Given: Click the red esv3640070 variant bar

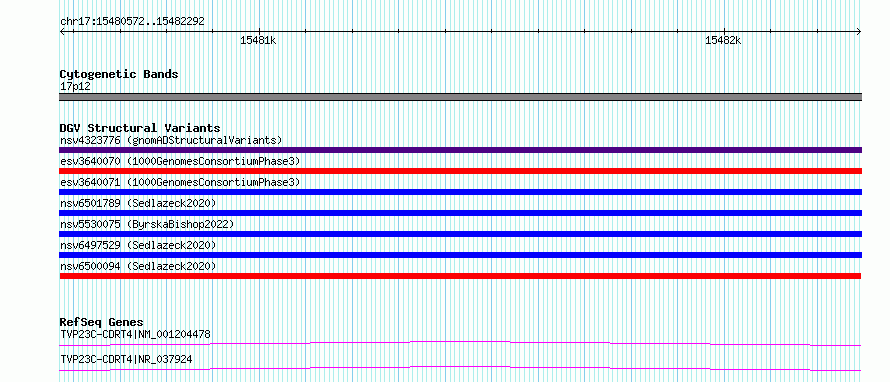Looking at the screenshot, I should pyautogui.click(x=460, y=171).
